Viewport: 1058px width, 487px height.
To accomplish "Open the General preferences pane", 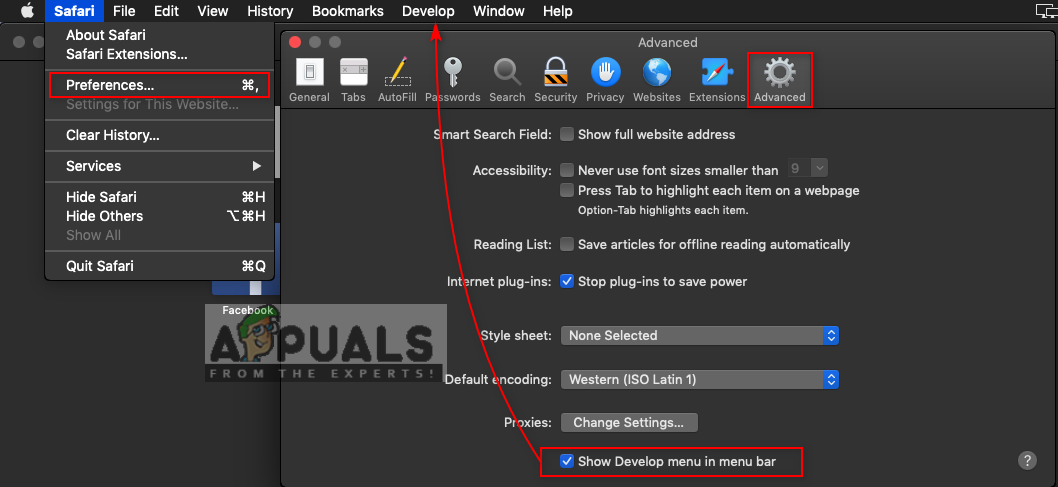I will 309,80.
